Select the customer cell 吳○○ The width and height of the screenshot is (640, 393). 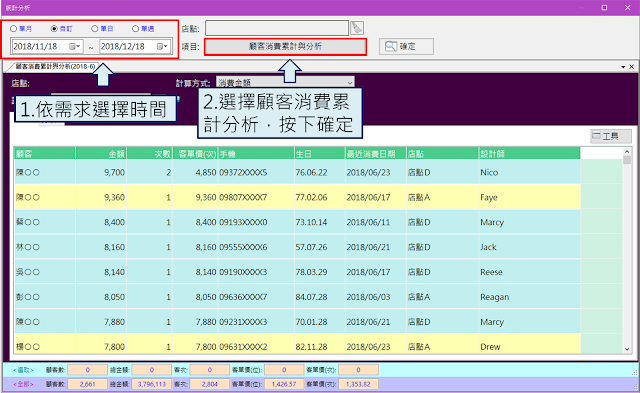(x=44, y=272)
